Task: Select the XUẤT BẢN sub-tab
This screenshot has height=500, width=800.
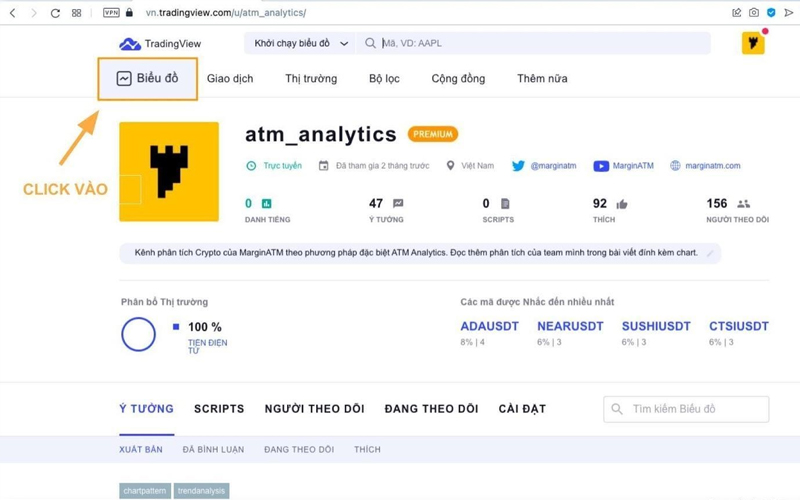Action: pos(141,449)
